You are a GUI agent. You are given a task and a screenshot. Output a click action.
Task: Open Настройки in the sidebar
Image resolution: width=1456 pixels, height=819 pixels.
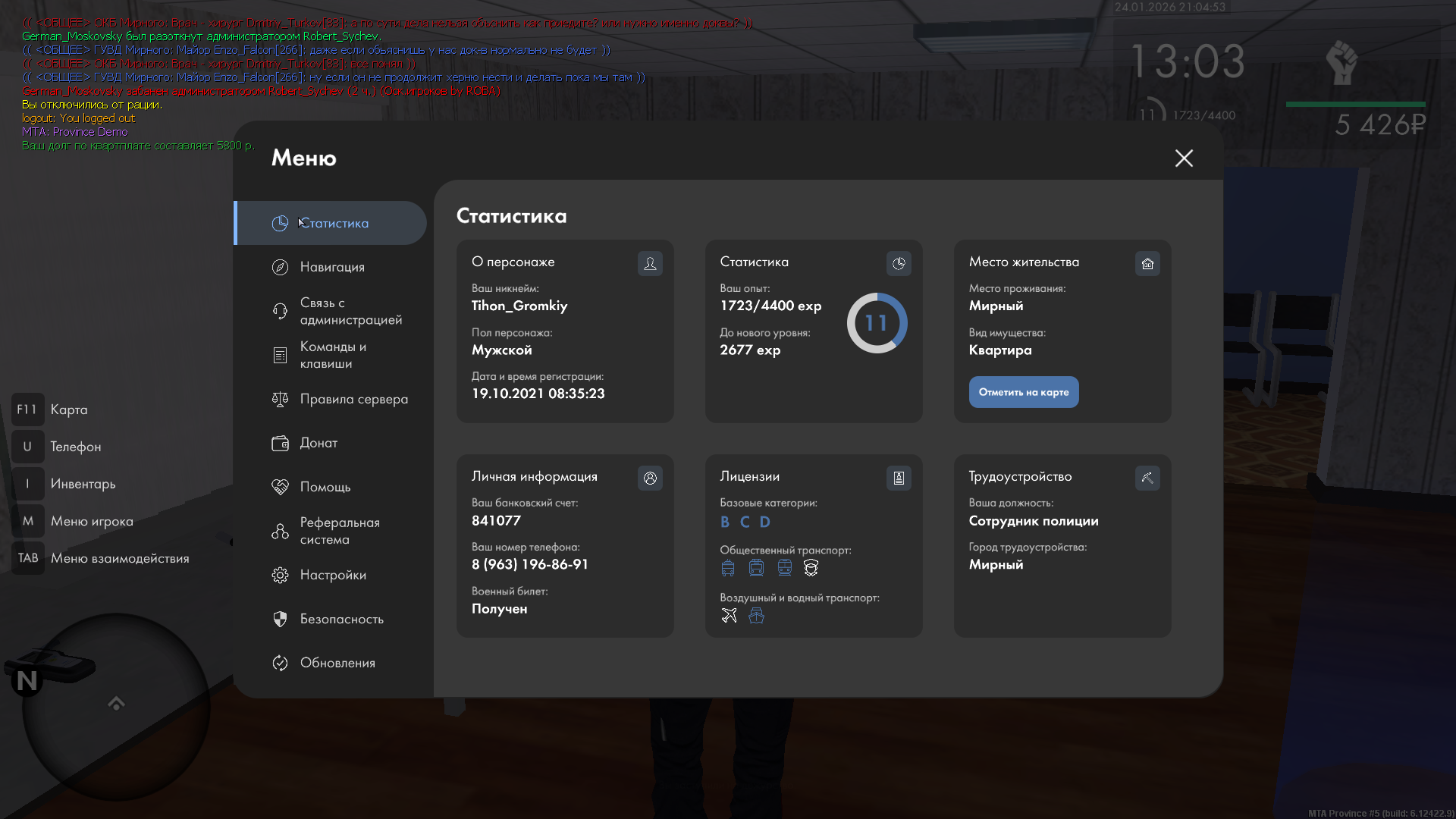point(333,575)
